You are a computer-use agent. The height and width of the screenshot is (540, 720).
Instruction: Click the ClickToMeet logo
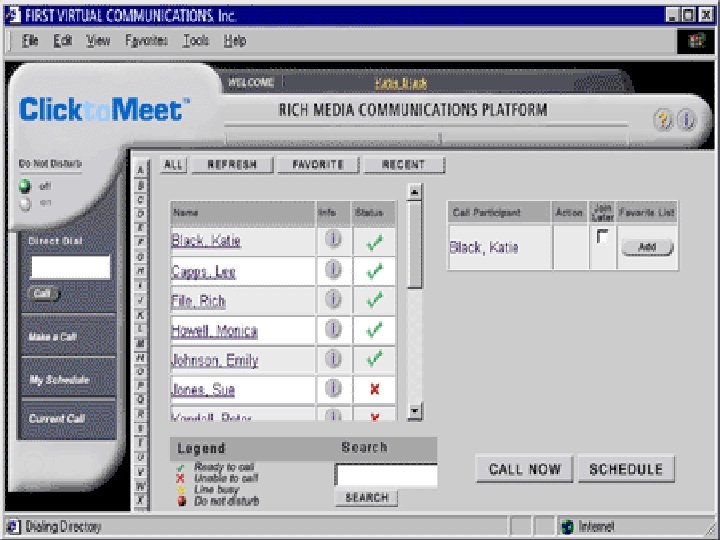(104, 109)
